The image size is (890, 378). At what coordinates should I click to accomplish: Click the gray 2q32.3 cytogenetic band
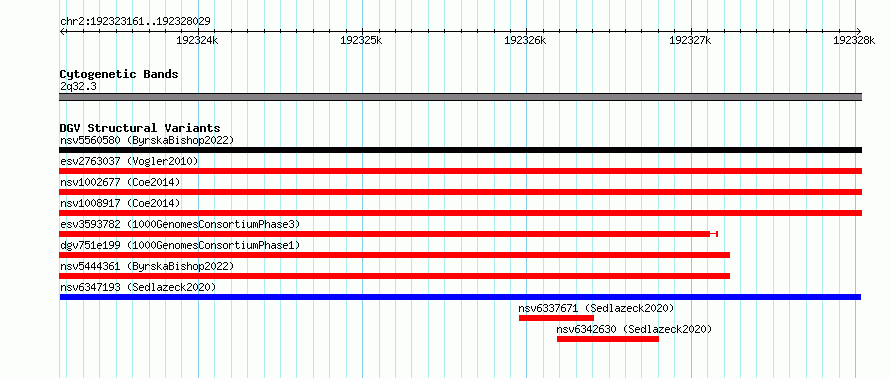(460, 97)
